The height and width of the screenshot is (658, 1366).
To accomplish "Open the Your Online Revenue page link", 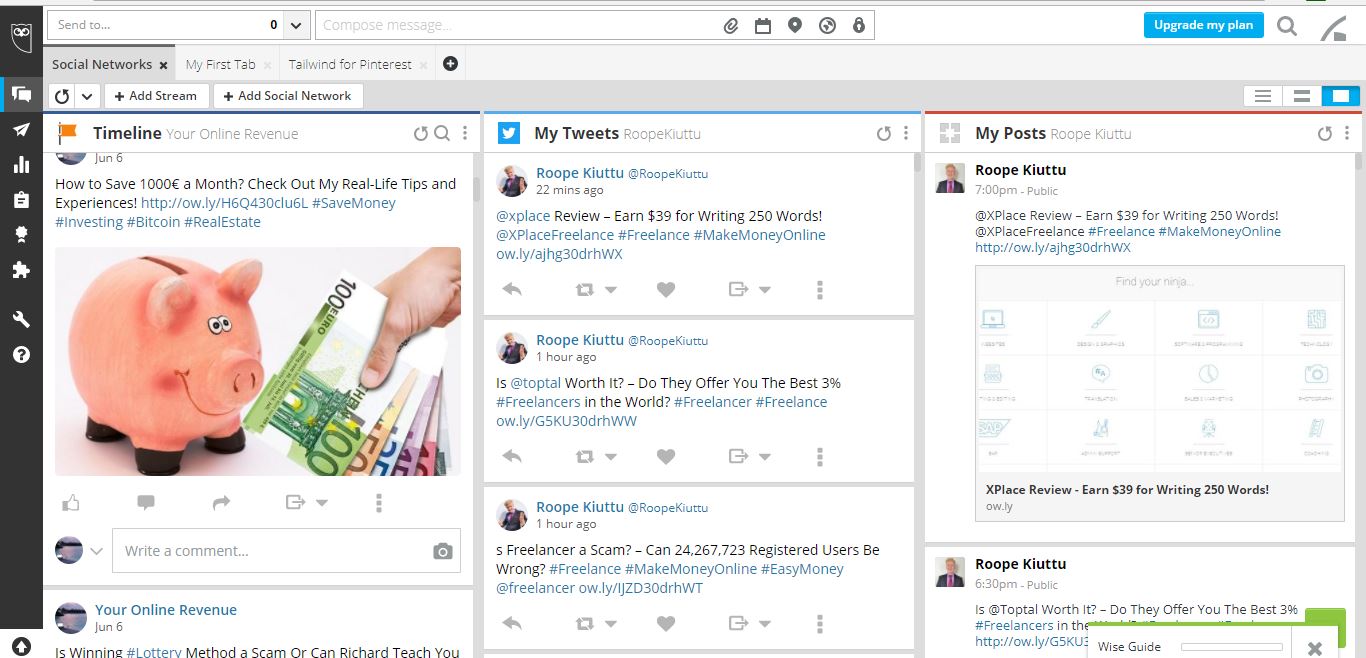I will pyautogui.click(x=166, y=610).
